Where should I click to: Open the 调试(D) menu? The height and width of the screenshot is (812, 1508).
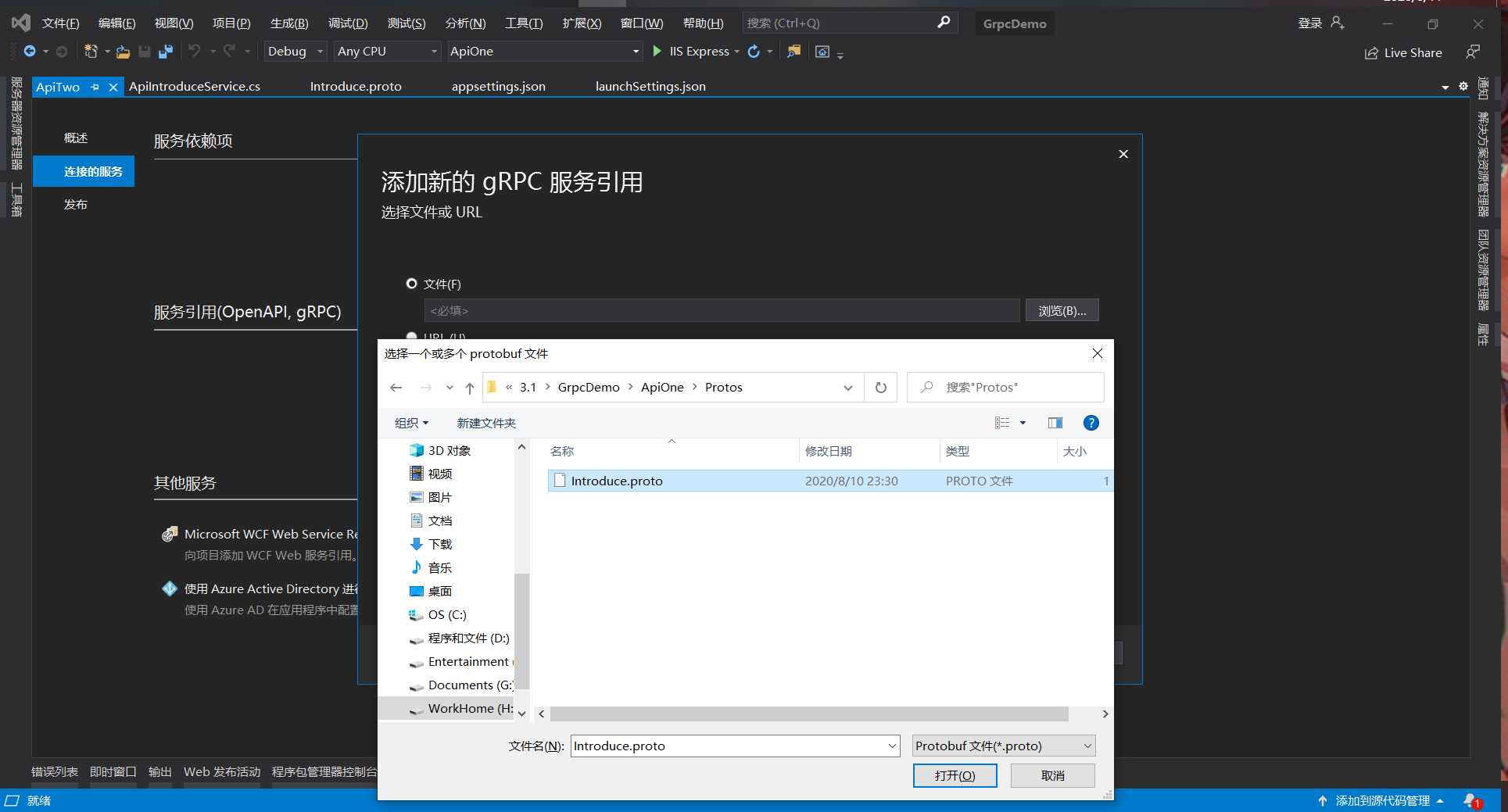(348, 23)
